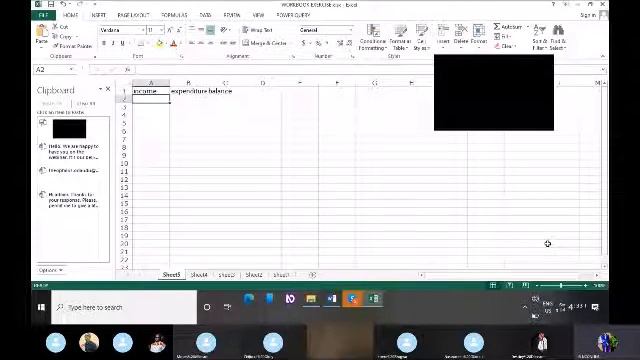Switch to Normal view in status bar
The height and width of the screenshot is (360, 640).
(x=493, y=285)
